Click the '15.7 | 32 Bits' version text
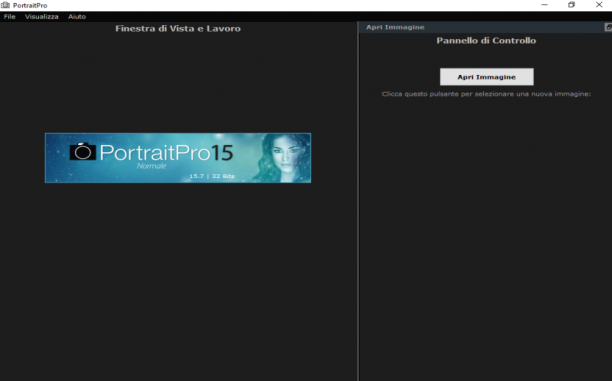Screen dimensions: 612x381 click(212, 176)
